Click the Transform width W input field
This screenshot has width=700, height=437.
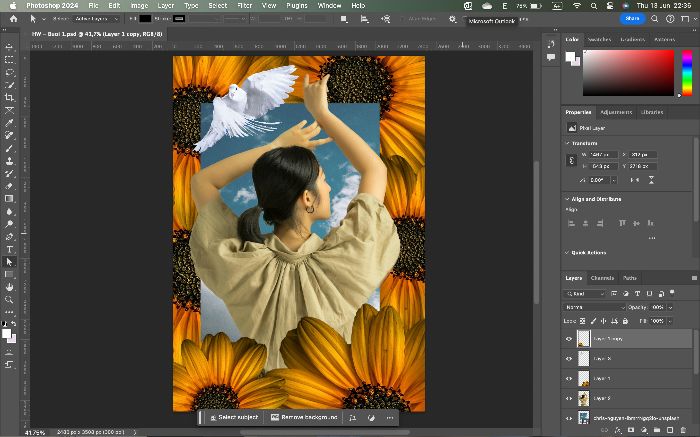tap(603, 155)
